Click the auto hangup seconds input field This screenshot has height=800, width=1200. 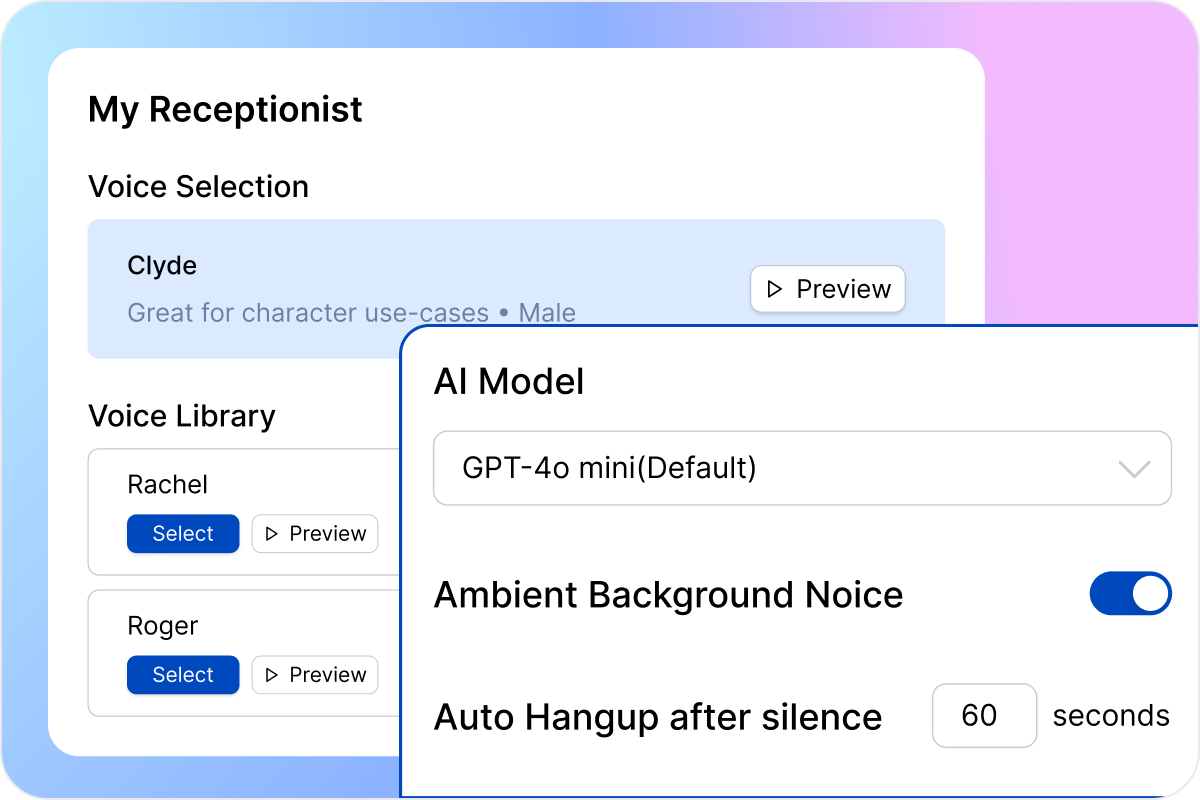point(984,716)
